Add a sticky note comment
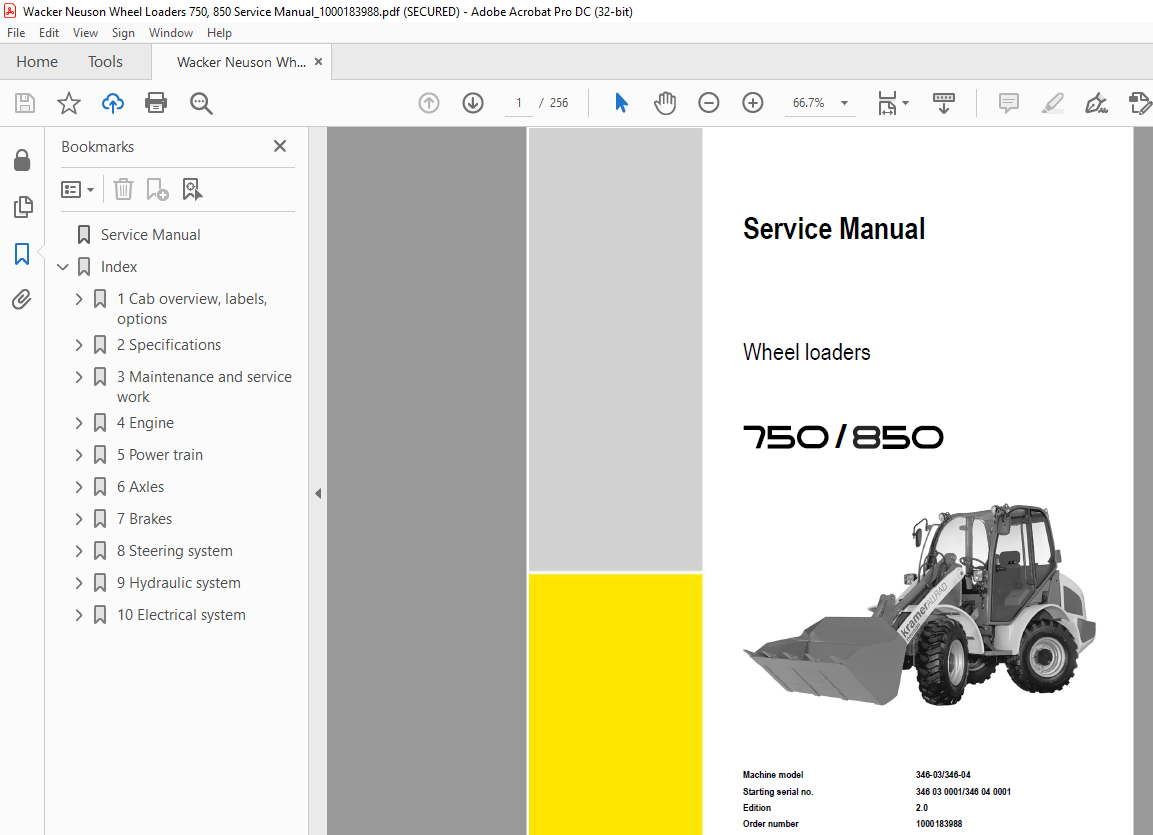The image size is (1153, 835). coord(1009,103)
